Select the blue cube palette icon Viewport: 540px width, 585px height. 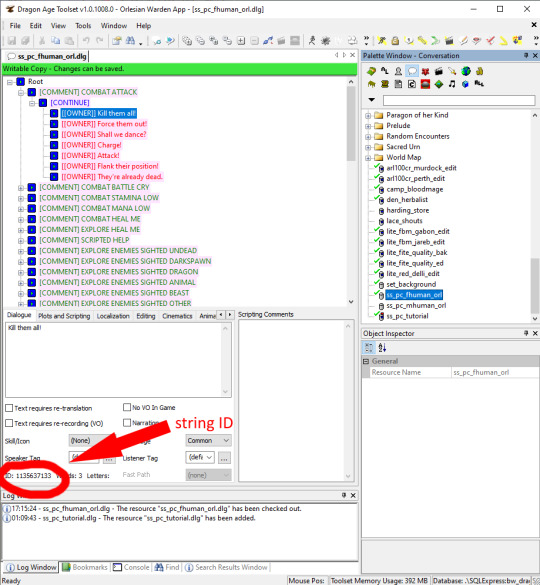[x=465, y=84]
